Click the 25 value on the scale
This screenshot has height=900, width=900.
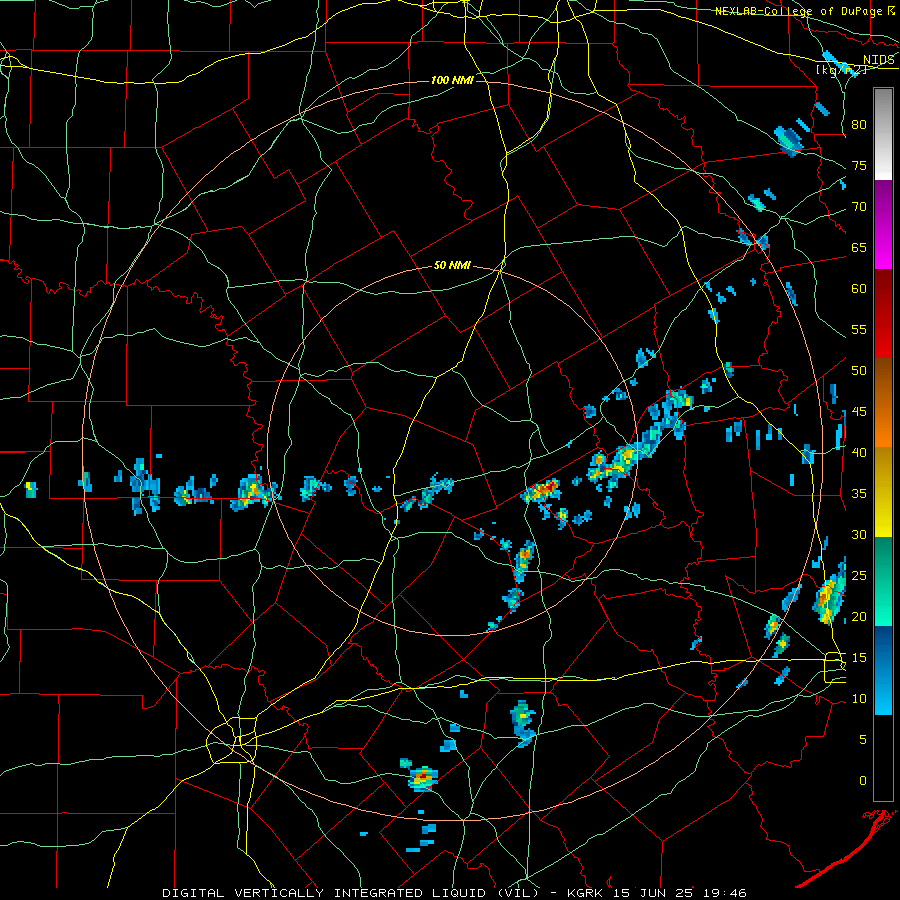pos(859,576)
